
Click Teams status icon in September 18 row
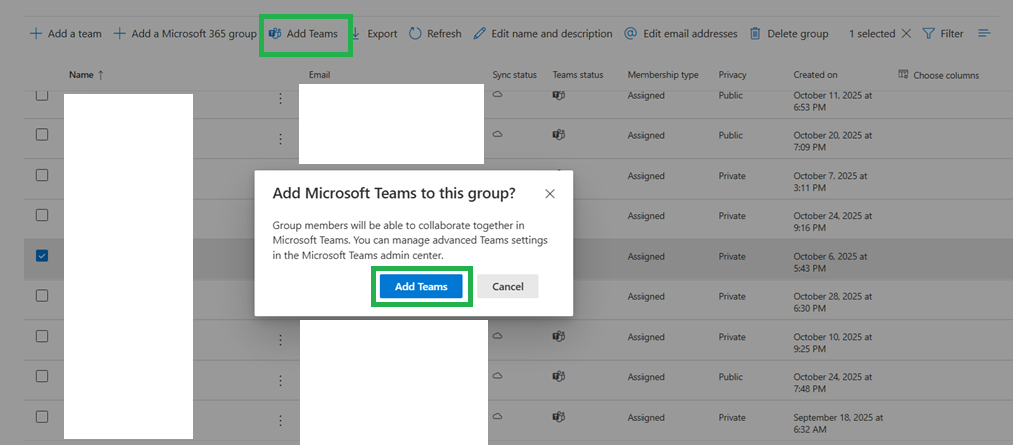pos(559,417)
